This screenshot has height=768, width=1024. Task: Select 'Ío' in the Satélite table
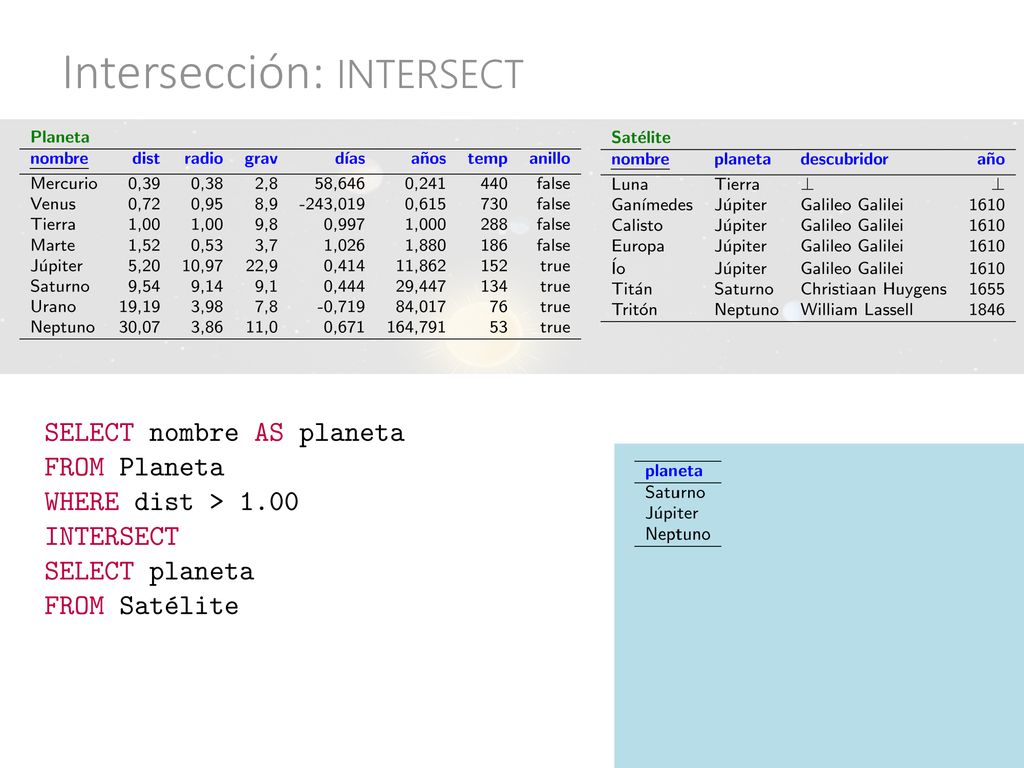[618, 268]
